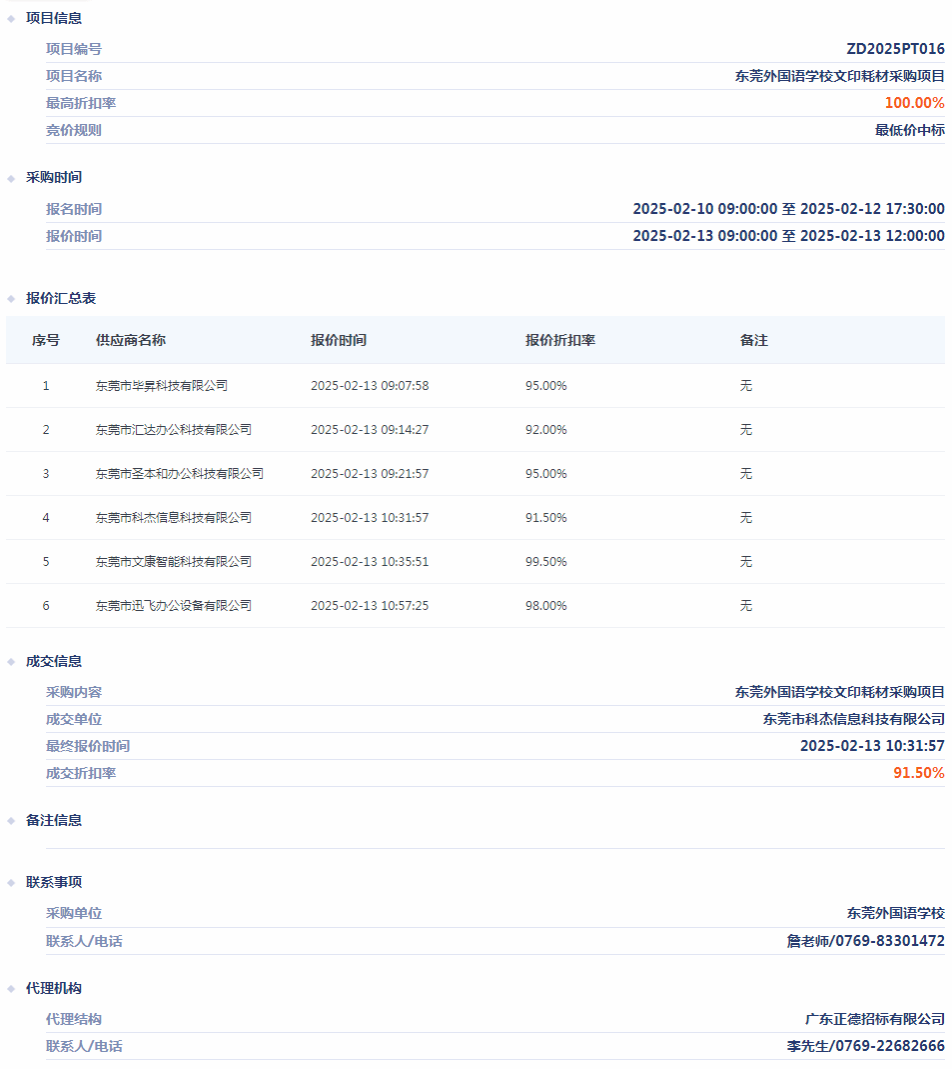Click quote time 2025-02-13 10:57:25

pyautogui.click(x=370, y=606)
